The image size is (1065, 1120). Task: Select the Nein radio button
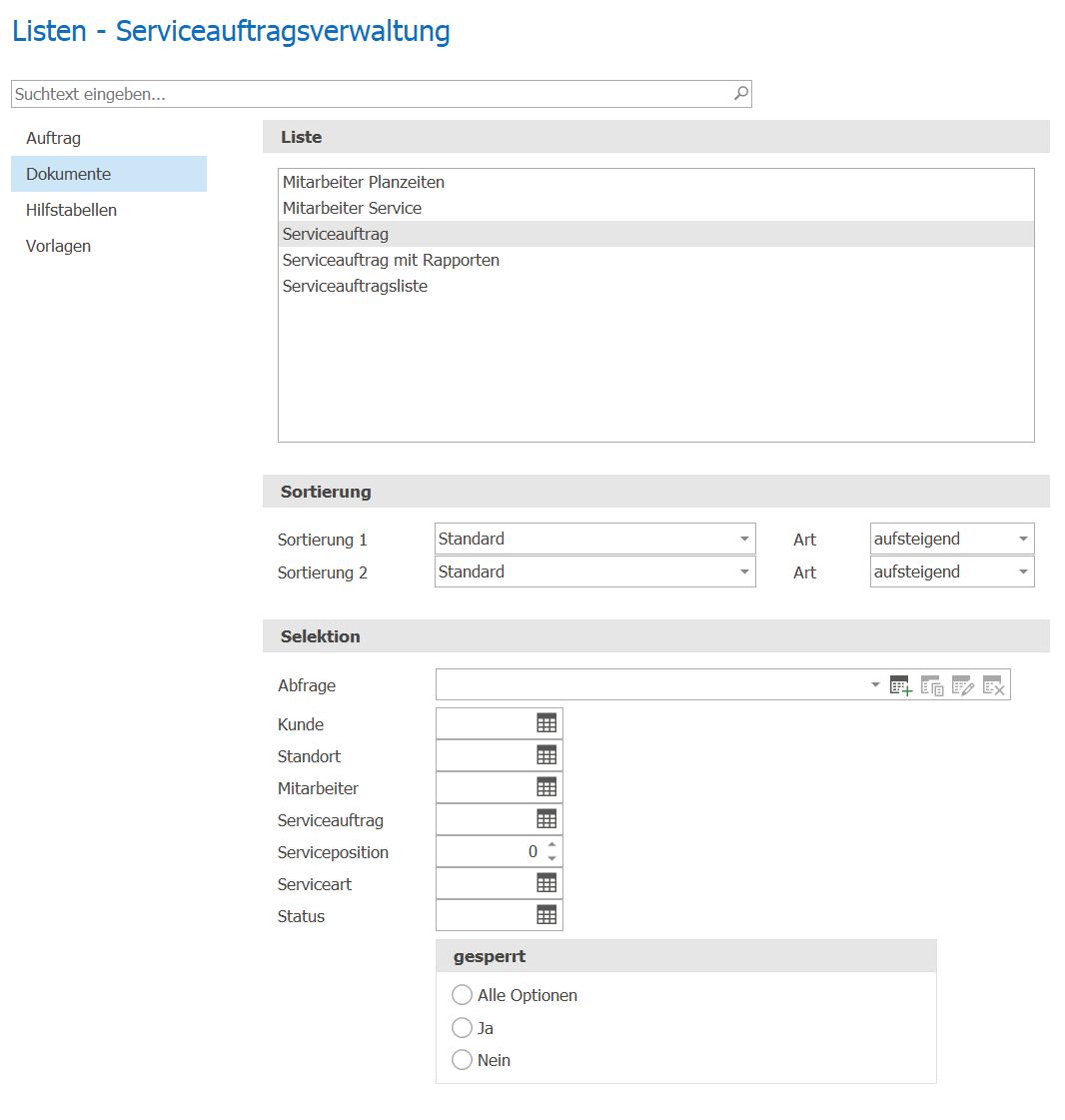[x=463, y=1059]
